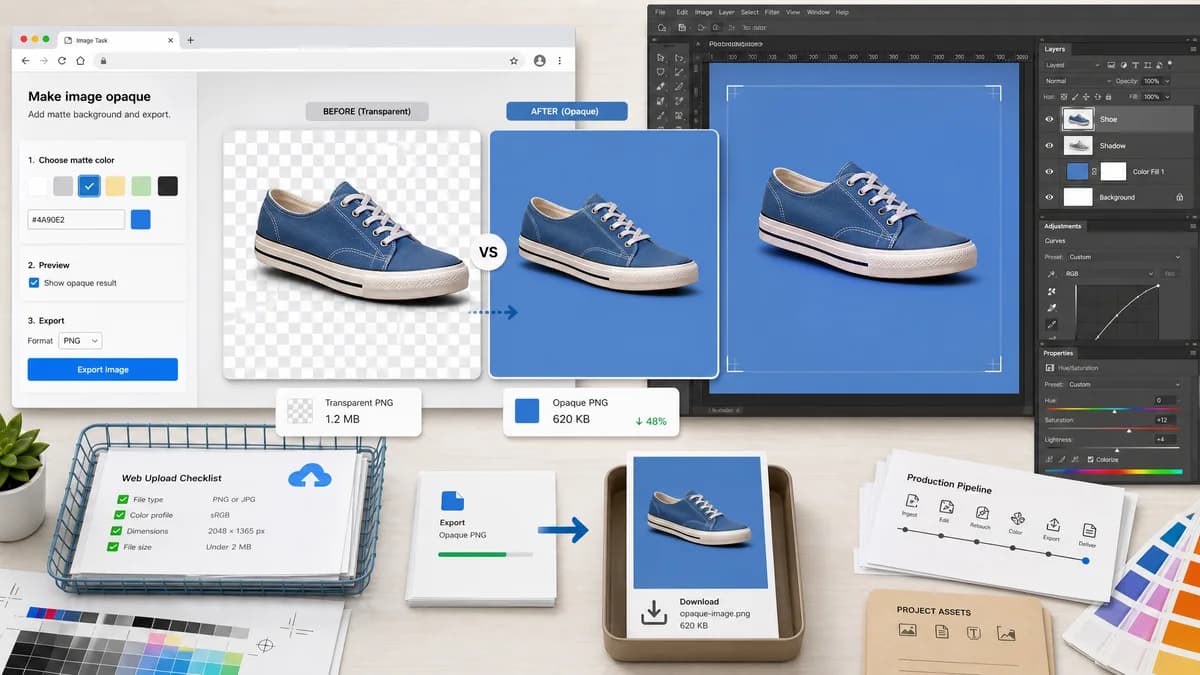Viewport: 1200px width, 675px height.
Task: Open the Normal blend mode dropdown
Action: (x=1077, y=81)
